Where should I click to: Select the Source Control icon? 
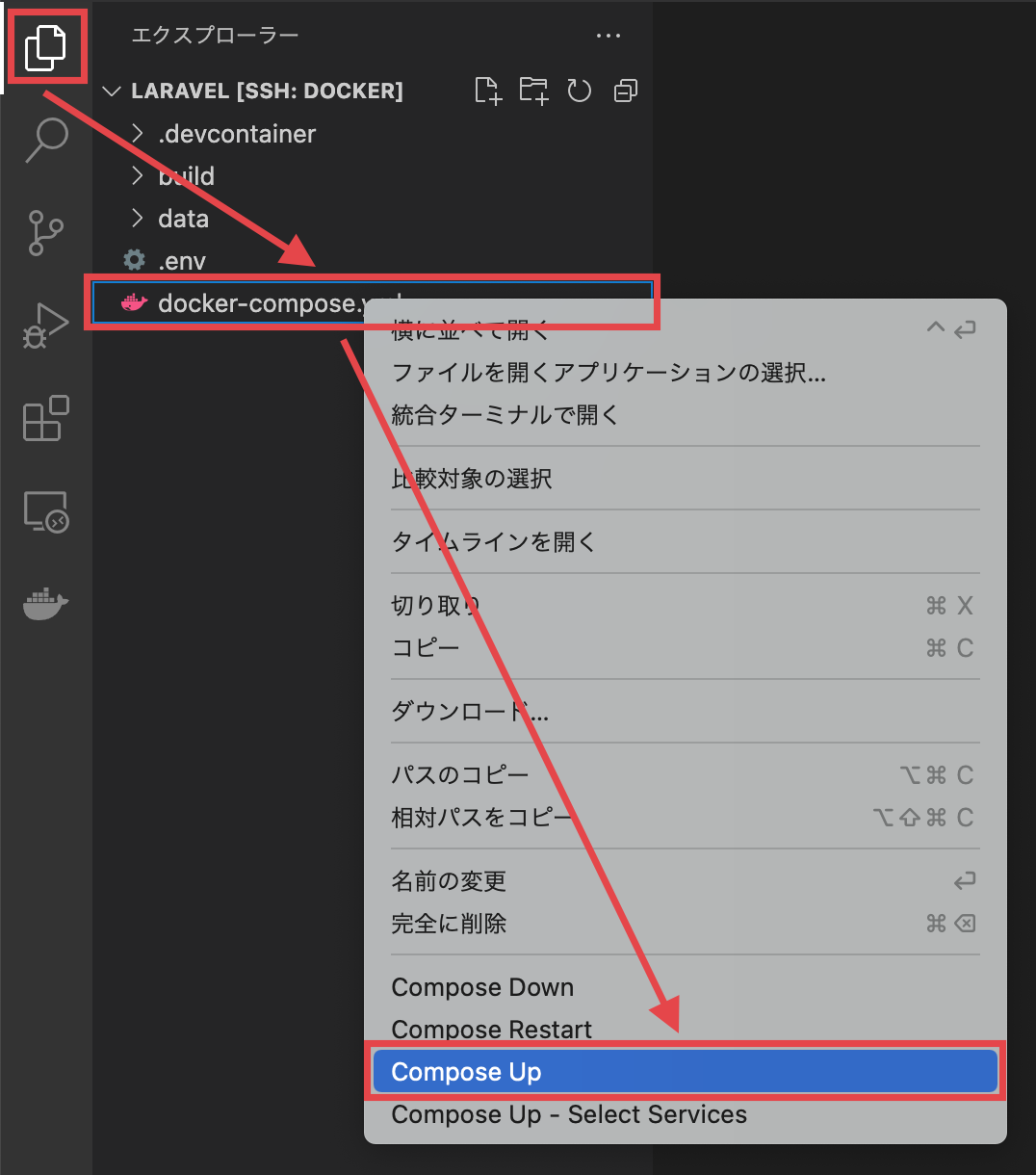click(45, 233)
